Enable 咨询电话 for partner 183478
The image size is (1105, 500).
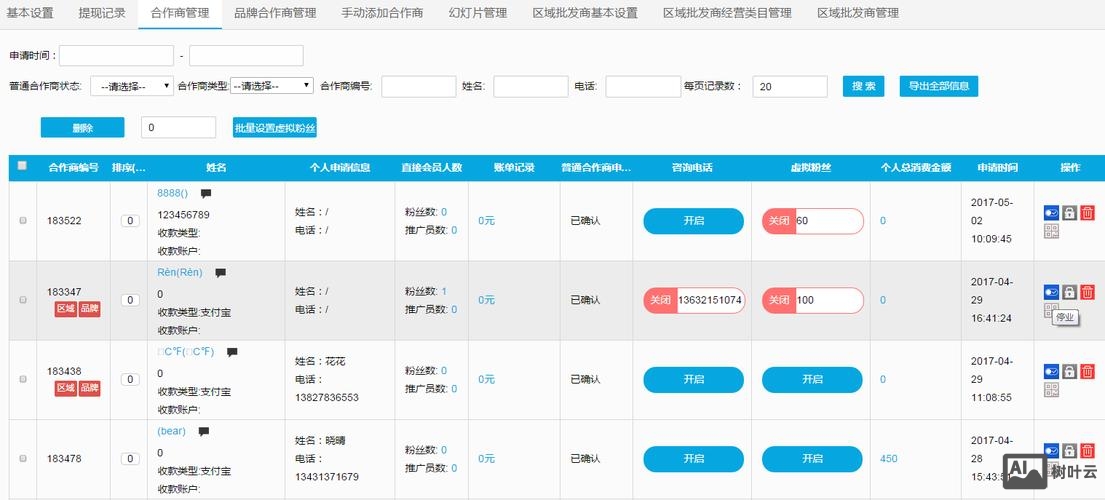693,458
